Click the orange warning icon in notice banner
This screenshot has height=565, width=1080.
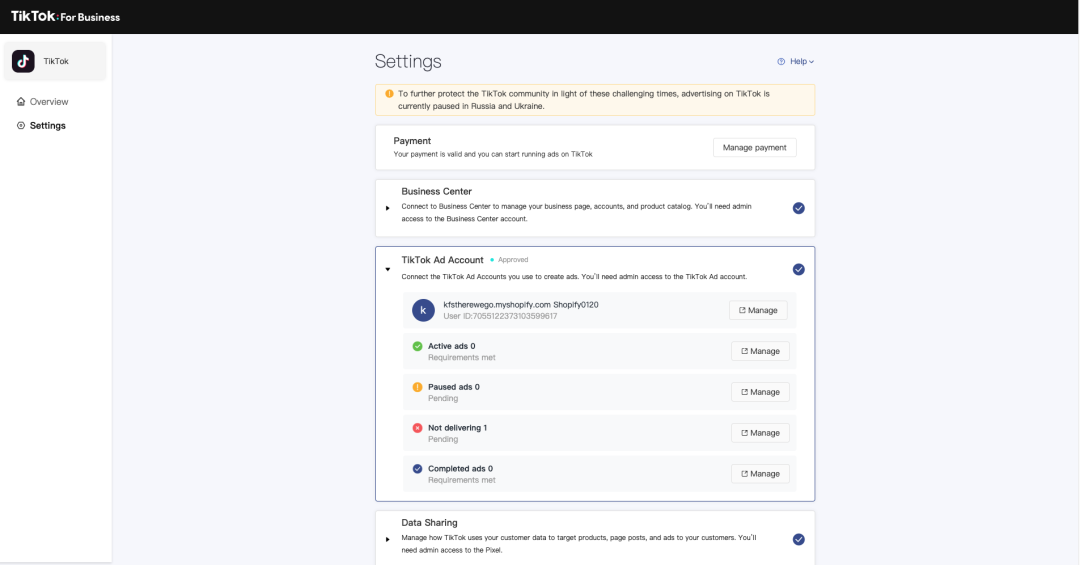pos(389,94)
